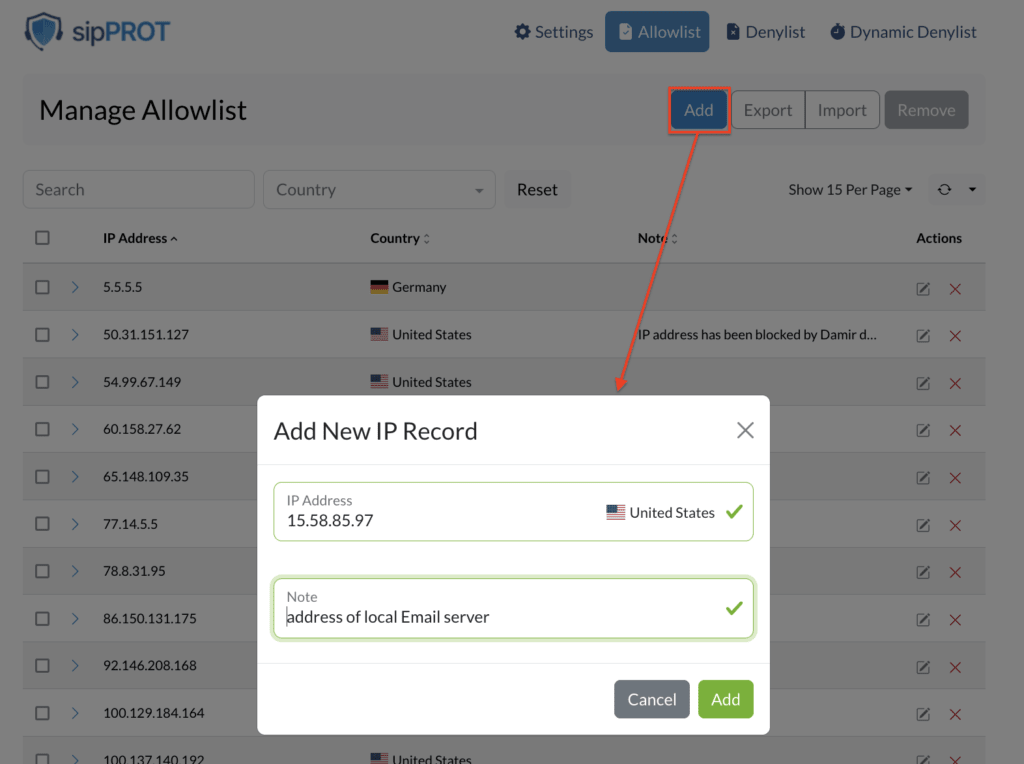This screenshot has height=764, width=1024.
Task: Check the box for 5.5.5.5
Action: [x=42, y=287]
